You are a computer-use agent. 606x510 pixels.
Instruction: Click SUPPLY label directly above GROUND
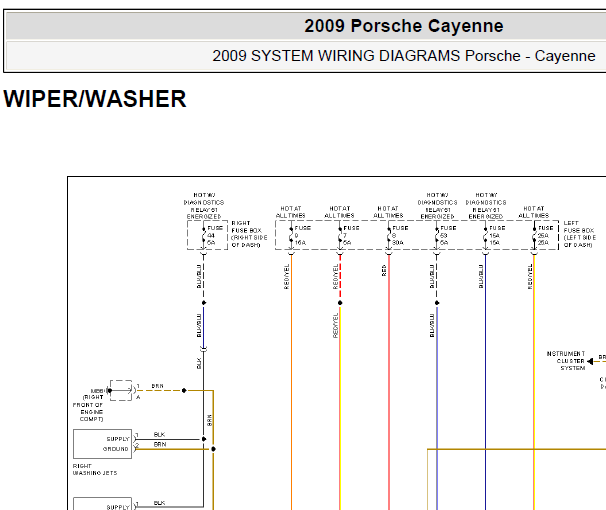click(x=118, y=439)
